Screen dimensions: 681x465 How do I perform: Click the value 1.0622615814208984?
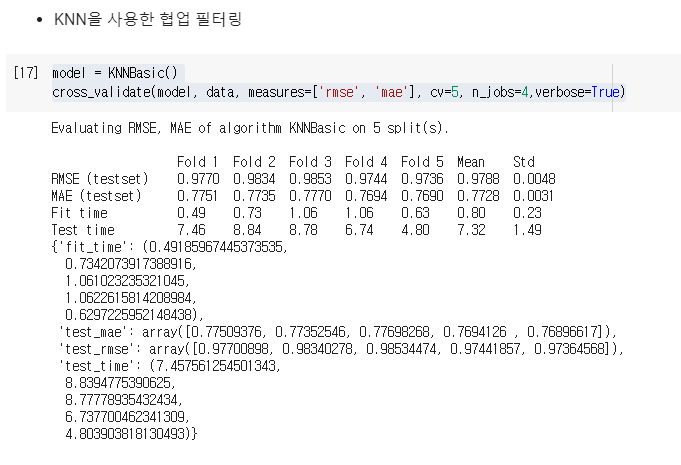(131, 298)
